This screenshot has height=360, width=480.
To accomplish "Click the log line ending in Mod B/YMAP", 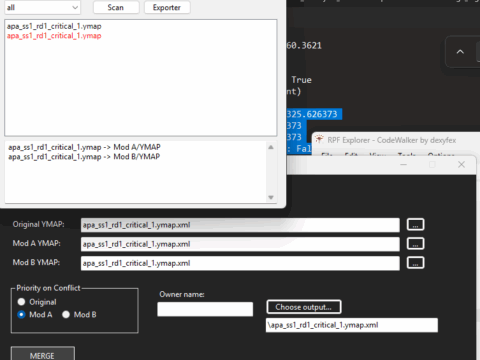I will pyautogui.click(x=84, y=156).
